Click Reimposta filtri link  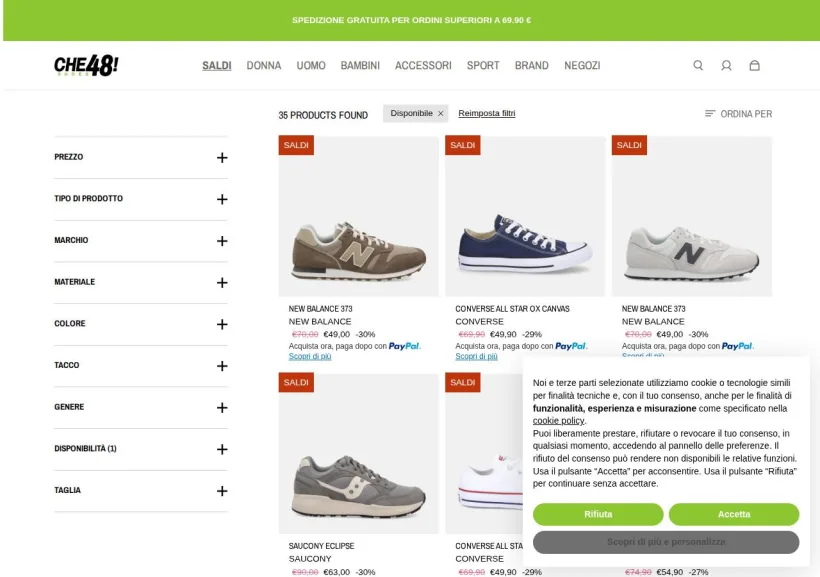(486, 113)
